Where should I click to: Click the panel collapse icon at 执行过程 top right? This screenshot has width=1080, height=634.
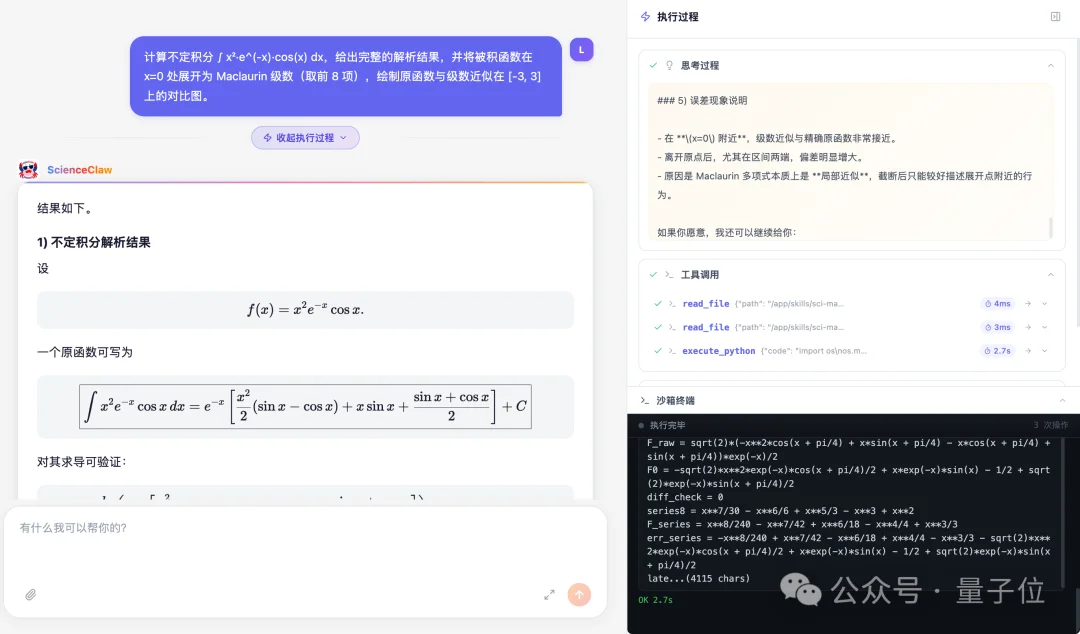pos(1055,17)
